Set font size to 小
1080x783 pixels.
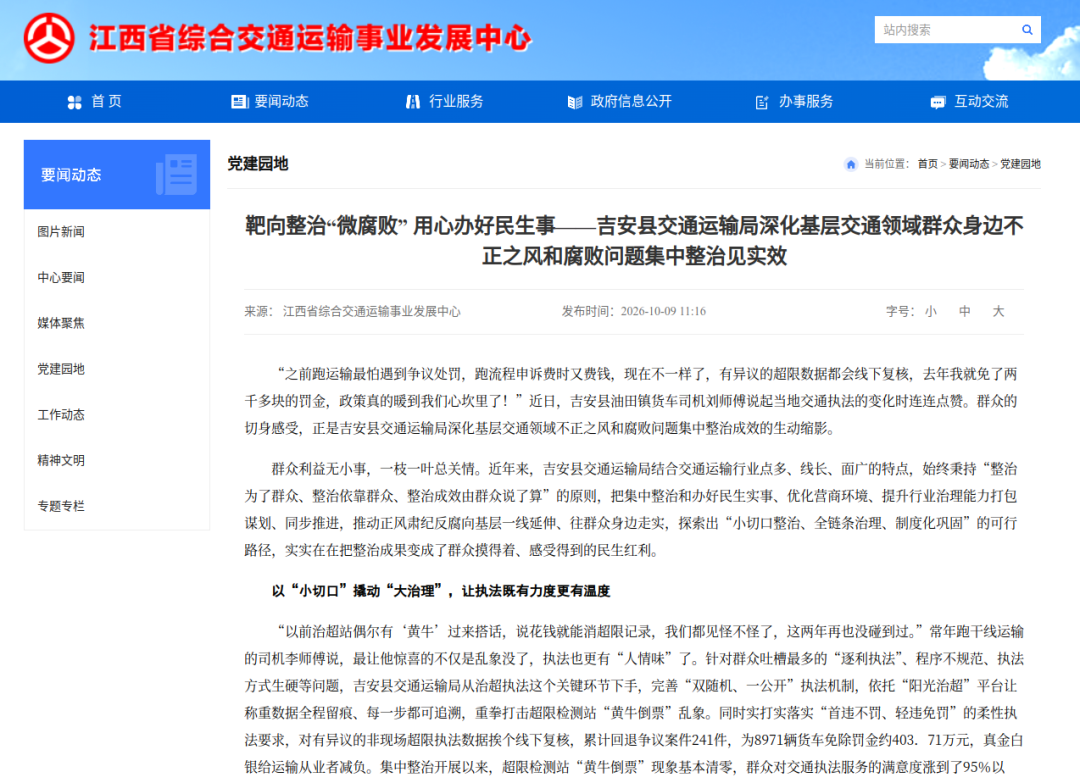pos(931,311)
